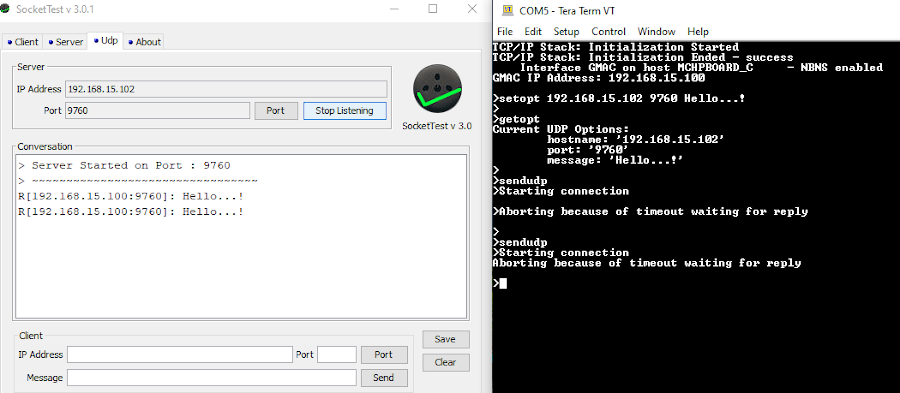Maximize the SocketTest window

tap(433, 9)
